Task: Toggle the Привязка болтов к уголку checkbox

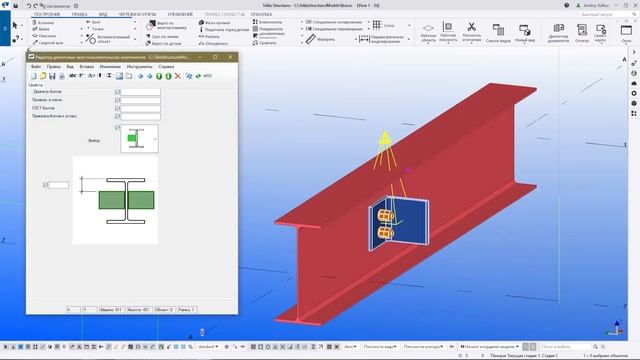Action: pos(118,116)
